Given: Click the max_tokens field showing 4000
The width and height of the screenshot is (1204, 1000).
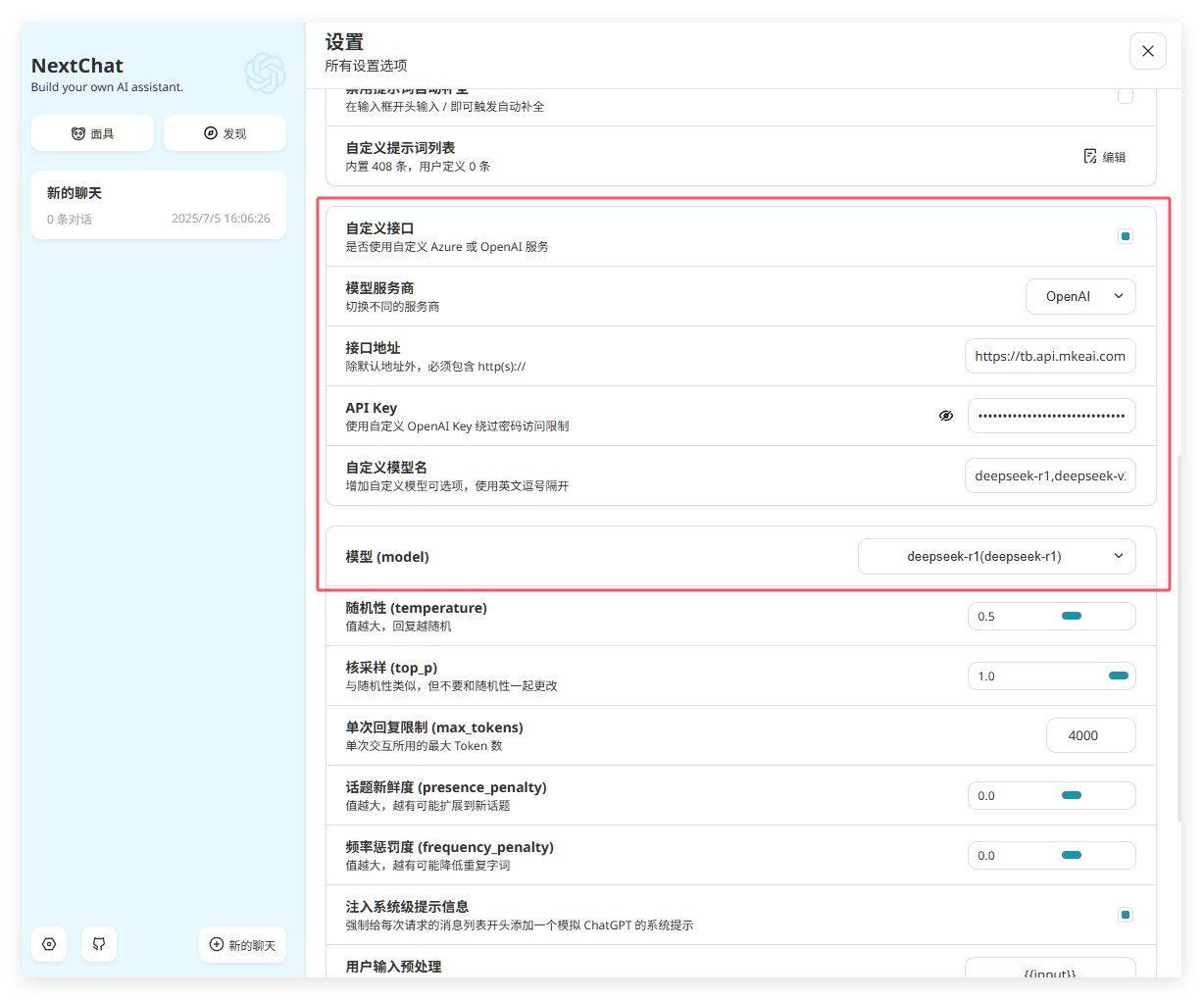Looking at the screenshot, I should pos(1090,736).
